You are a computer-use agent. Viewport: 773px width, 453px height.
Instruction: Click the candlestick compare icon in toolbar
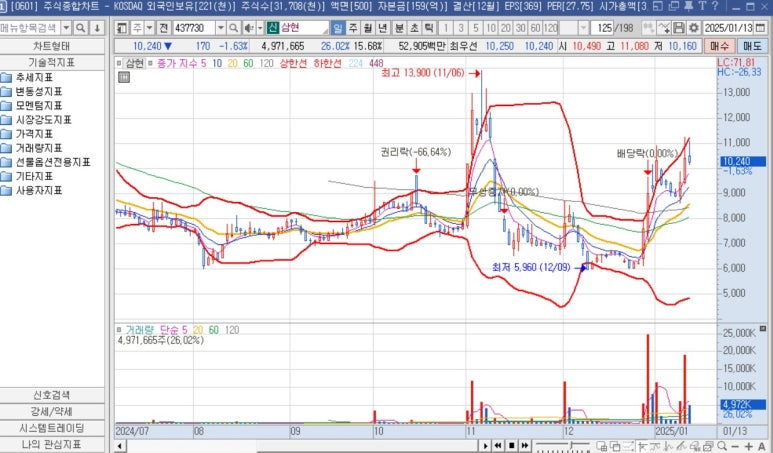tap(648, 28)
